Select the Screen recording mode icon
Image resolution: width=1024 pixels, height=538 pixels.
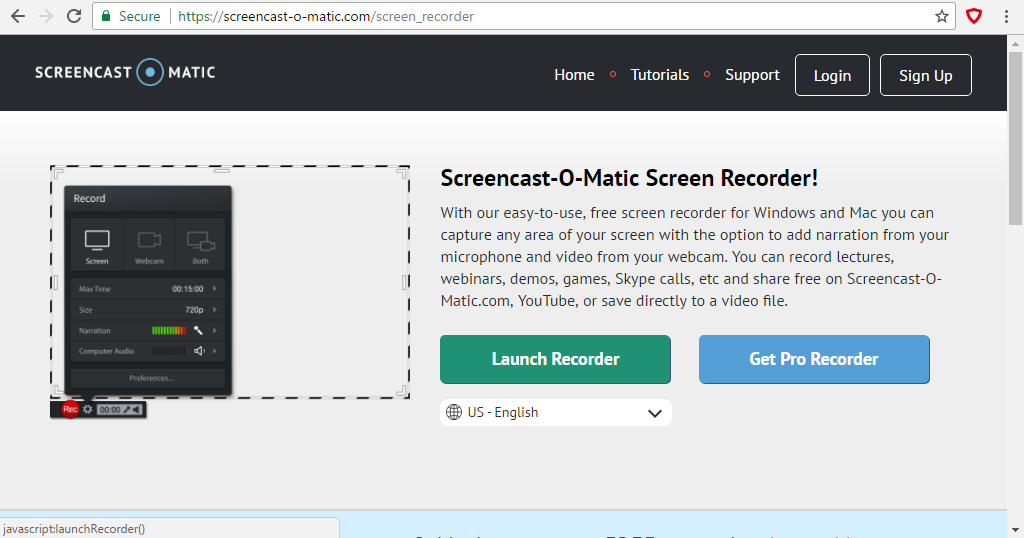coord(97,241)
